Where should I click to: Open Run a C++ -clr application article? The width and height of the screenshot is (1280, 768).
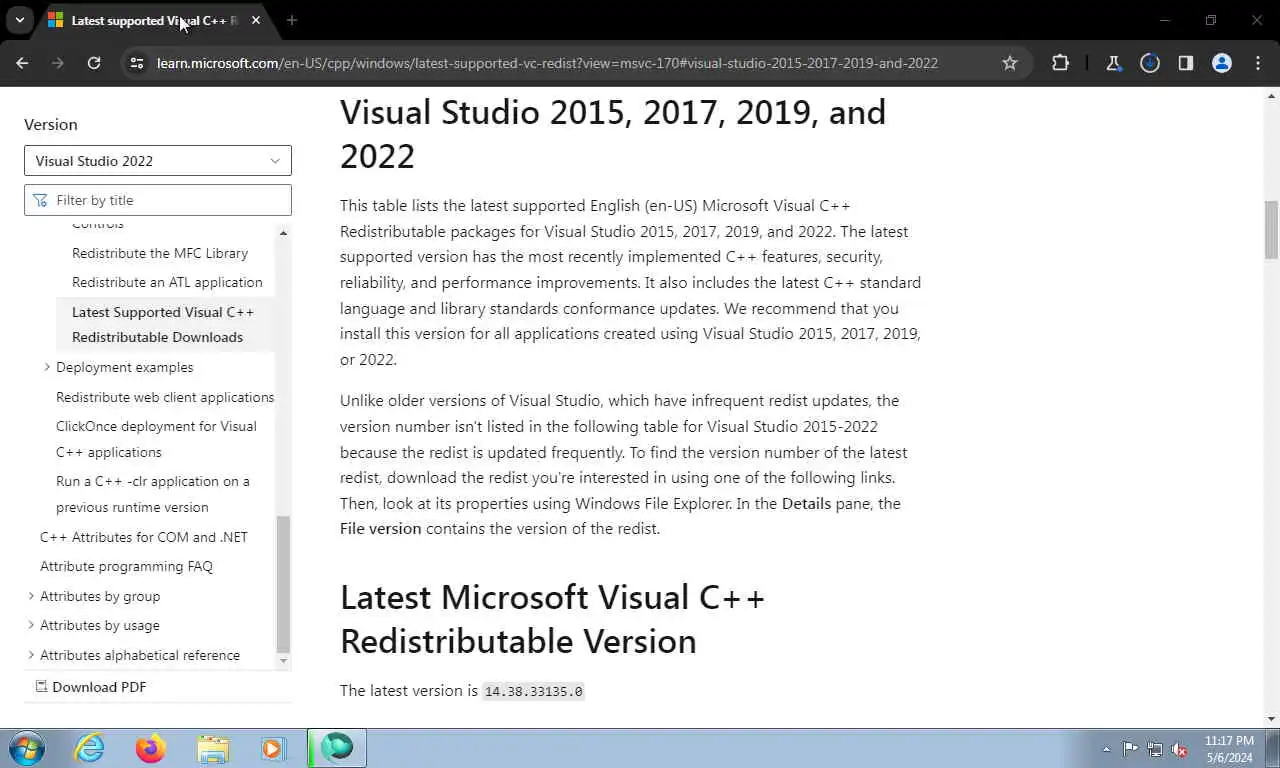pos(153,494)
